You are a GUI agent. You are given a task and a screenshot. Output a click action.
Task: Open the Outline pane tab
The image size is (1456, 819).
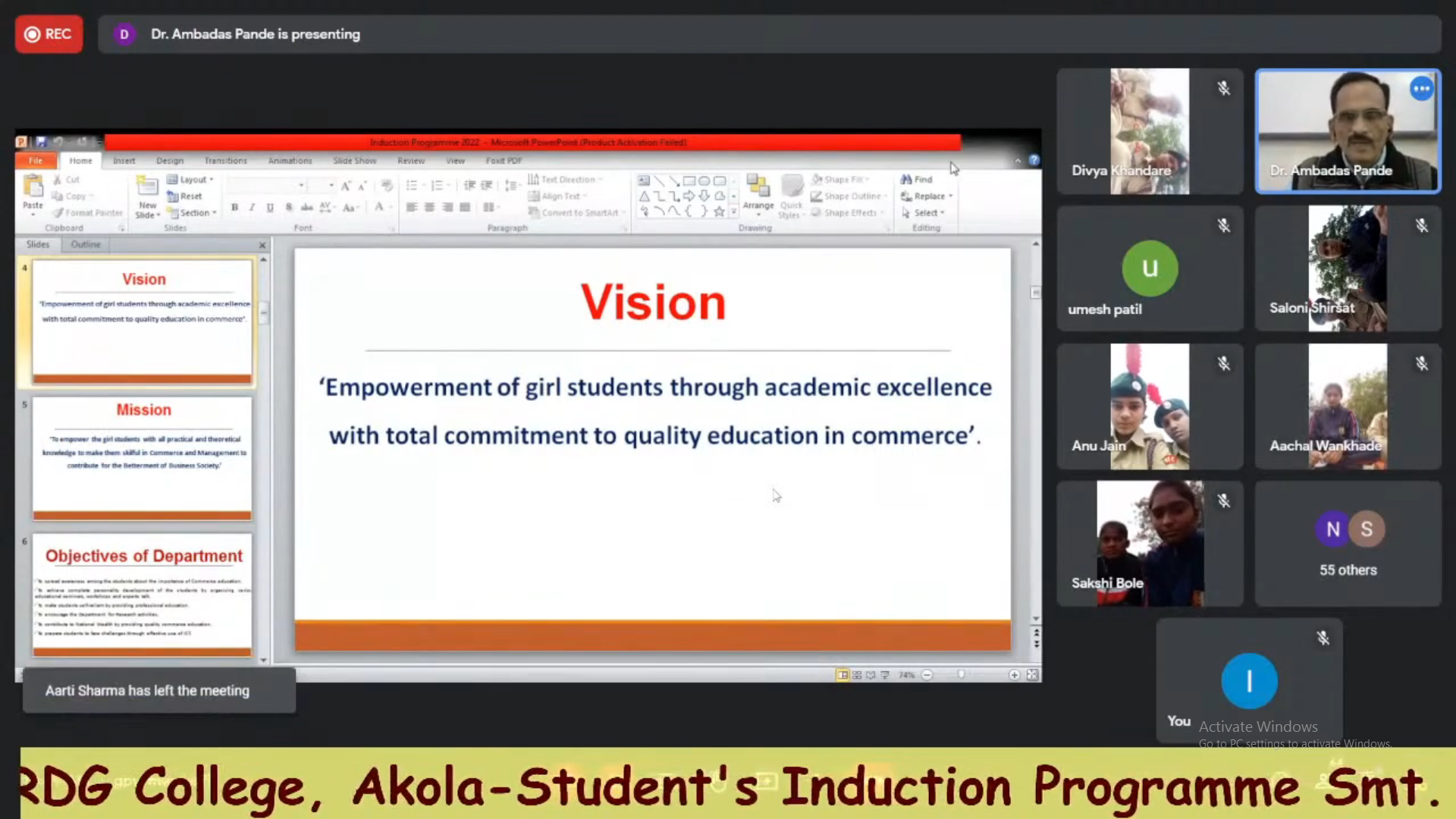point(85,244)
